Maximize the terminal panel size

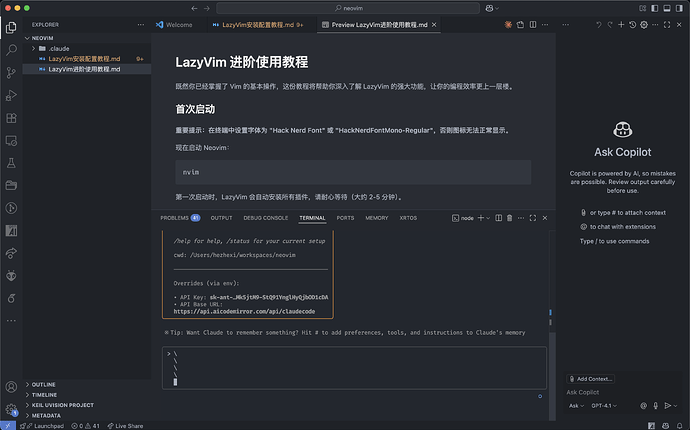coord(533,218)
